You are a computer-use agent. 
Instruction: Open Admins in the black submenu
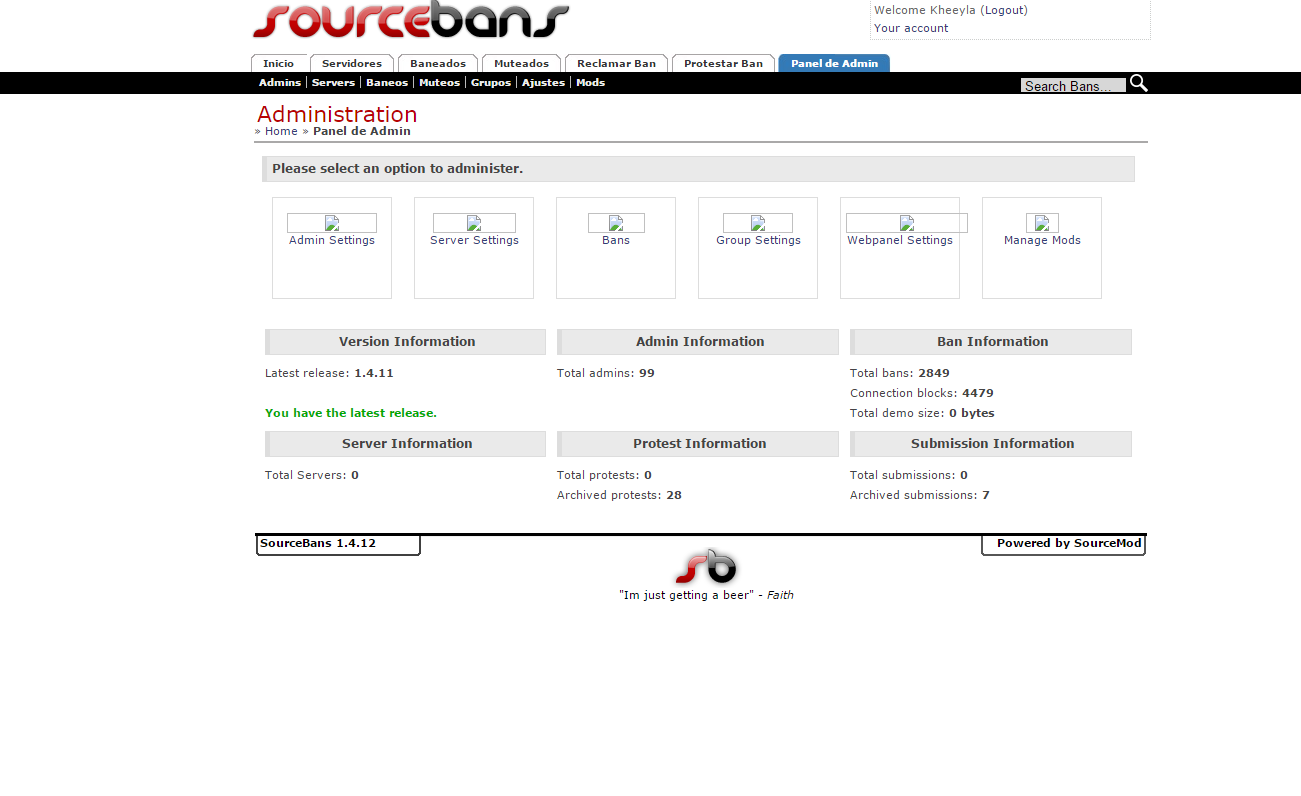coord(280,83)
